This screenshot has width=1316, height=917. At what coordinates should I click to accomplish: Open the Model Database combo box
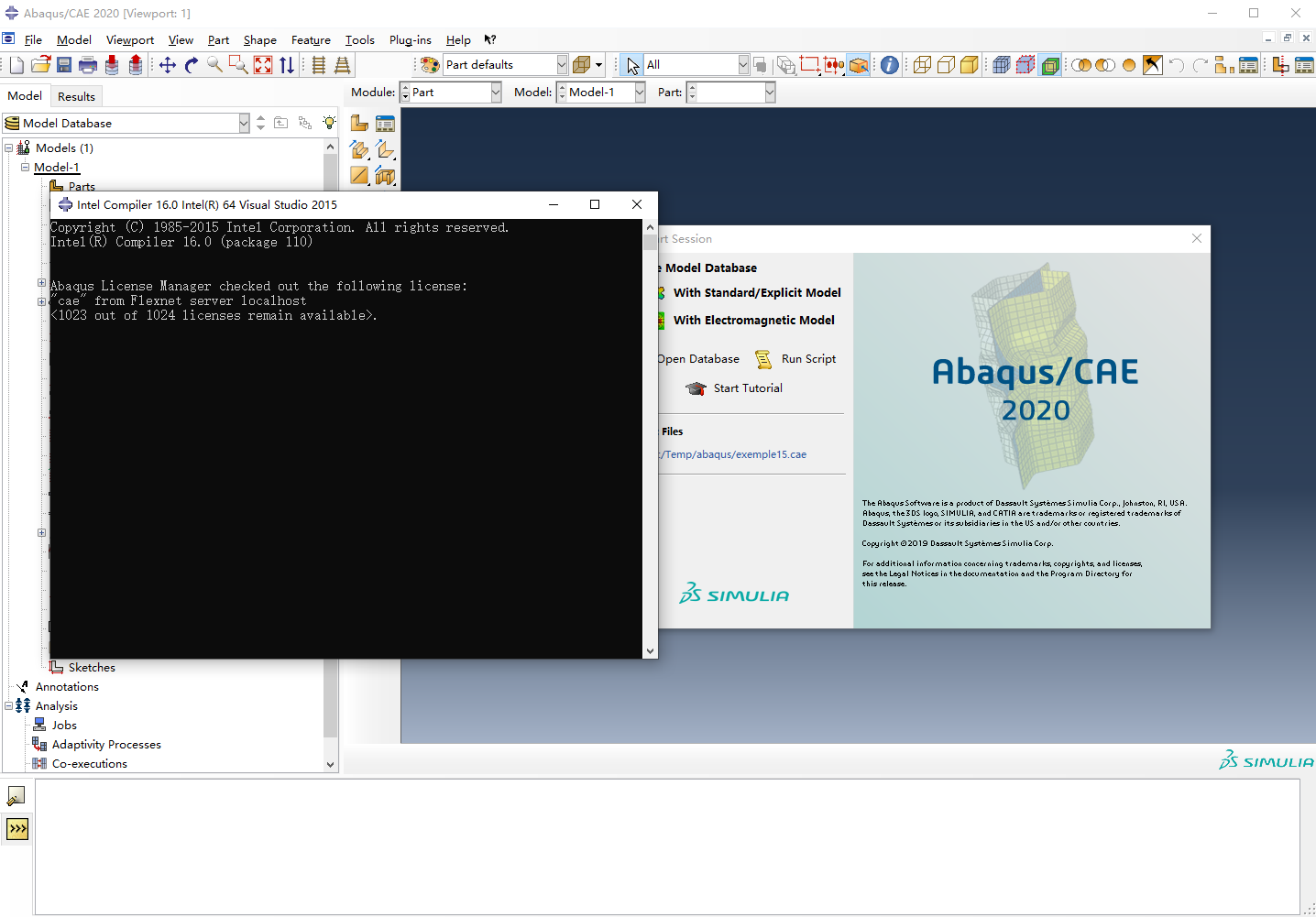[126, 123]
